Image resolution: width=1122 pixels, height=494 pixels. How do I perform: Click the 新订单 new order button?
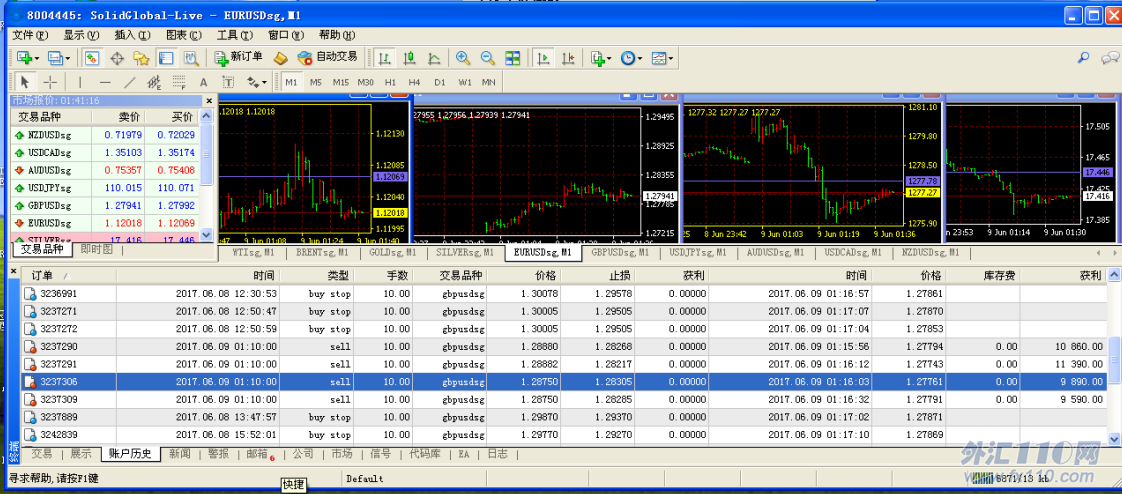point(238,58)
